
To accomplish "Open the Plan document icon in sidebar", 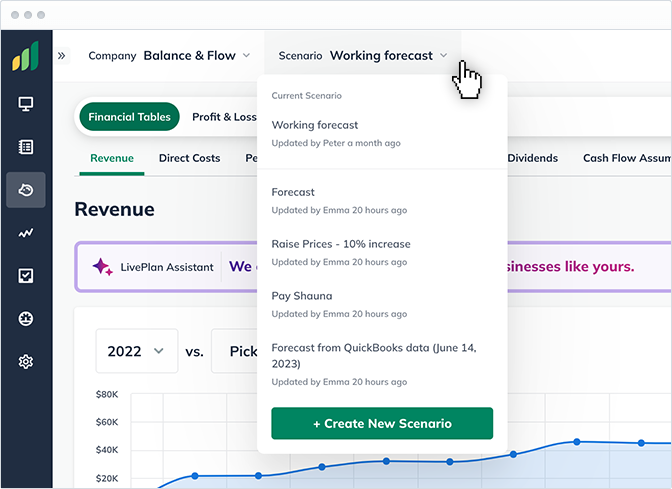I will click(x=26, y=147).
